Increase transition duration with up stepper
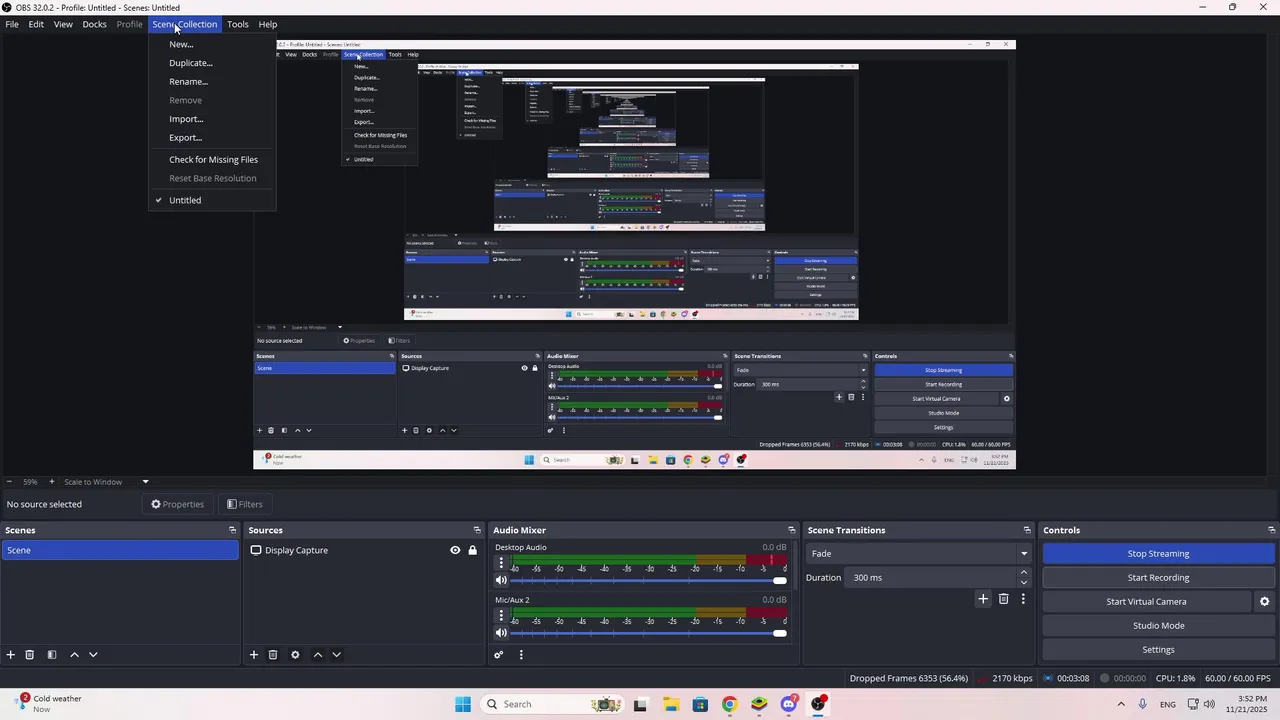Viewport: 1280px width, 720px height. (x=1024, y=573)
